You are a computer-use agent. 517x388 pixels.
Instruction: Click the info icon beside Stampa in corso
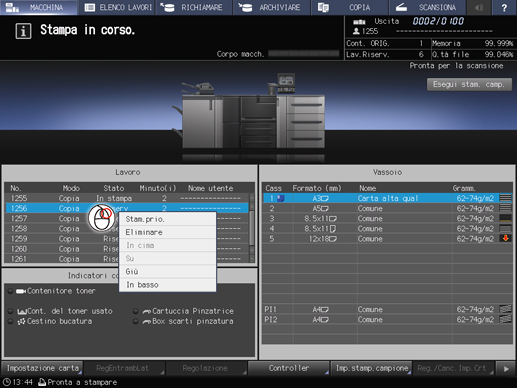click(x=23, y=31)
